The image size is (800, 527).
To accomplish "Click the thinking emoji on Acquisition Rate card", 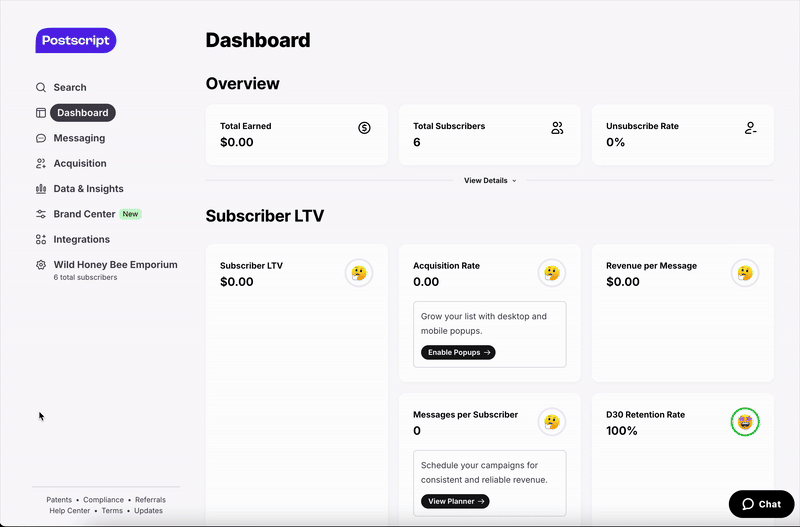I will tap(552, 273).
